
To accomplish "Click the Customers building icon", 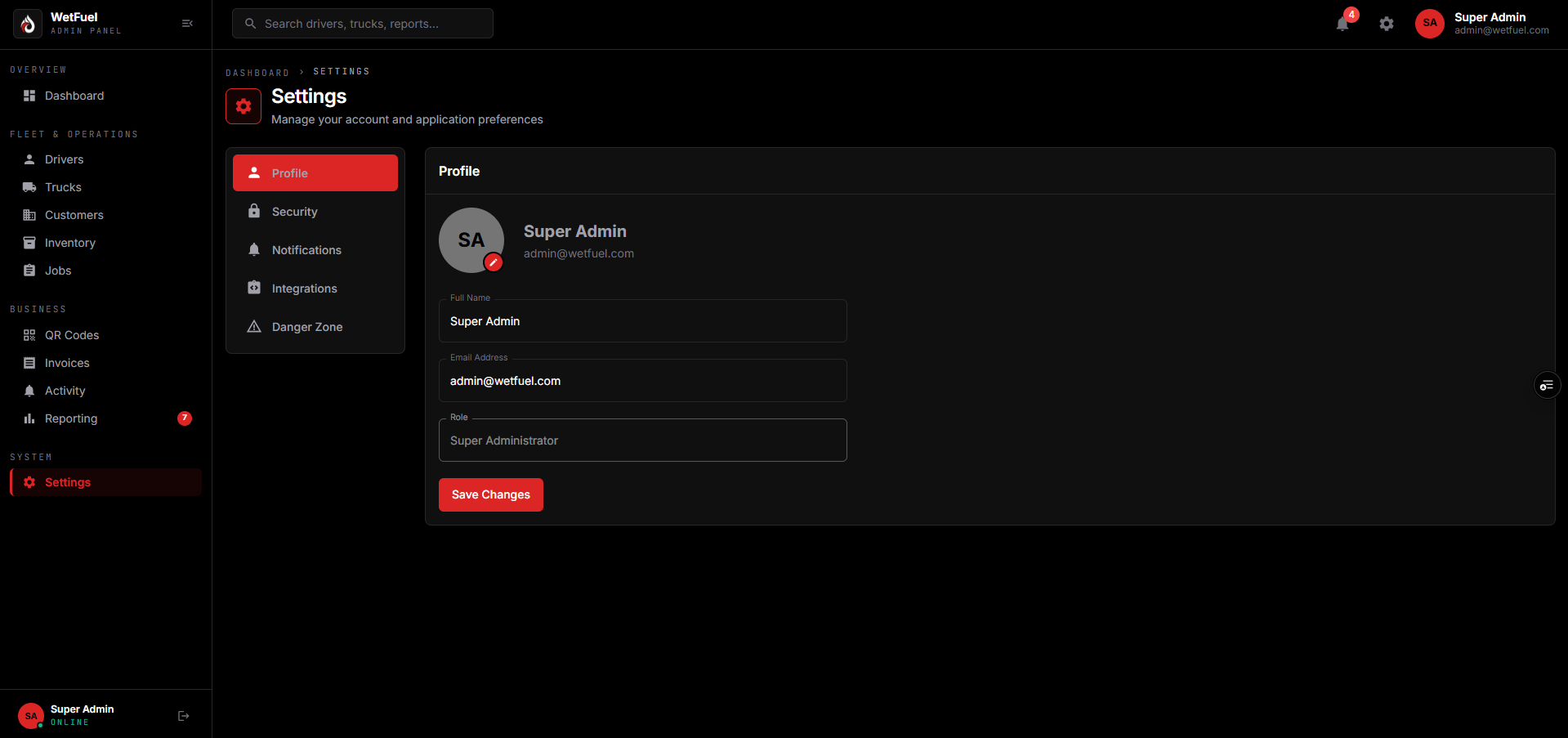I will tap(29, 215).
